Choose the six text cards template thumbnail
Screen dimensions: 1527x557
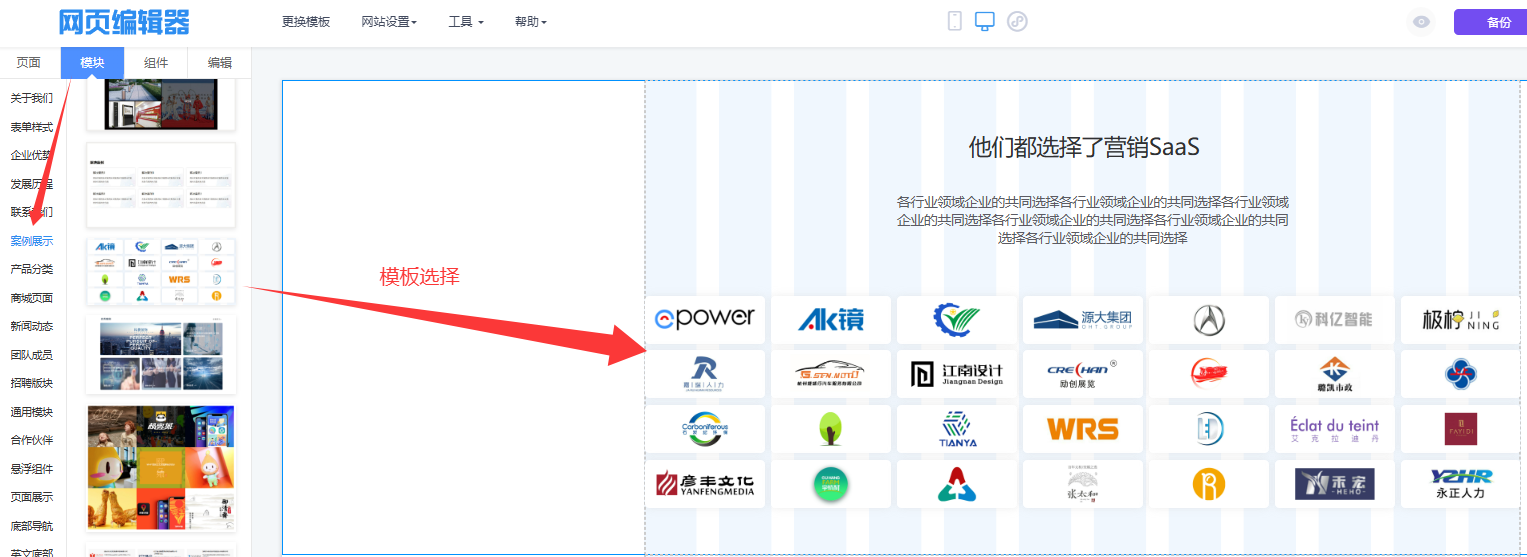161,187
